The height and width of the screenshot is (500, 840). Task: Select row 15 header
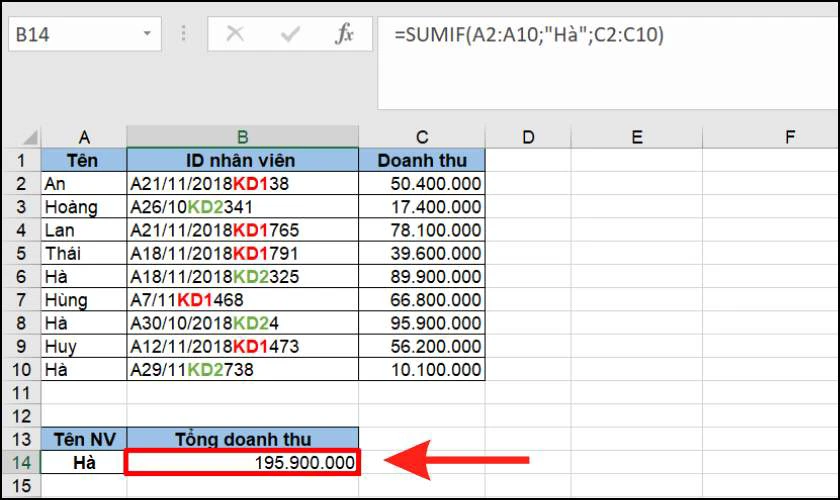coord(21,486)
